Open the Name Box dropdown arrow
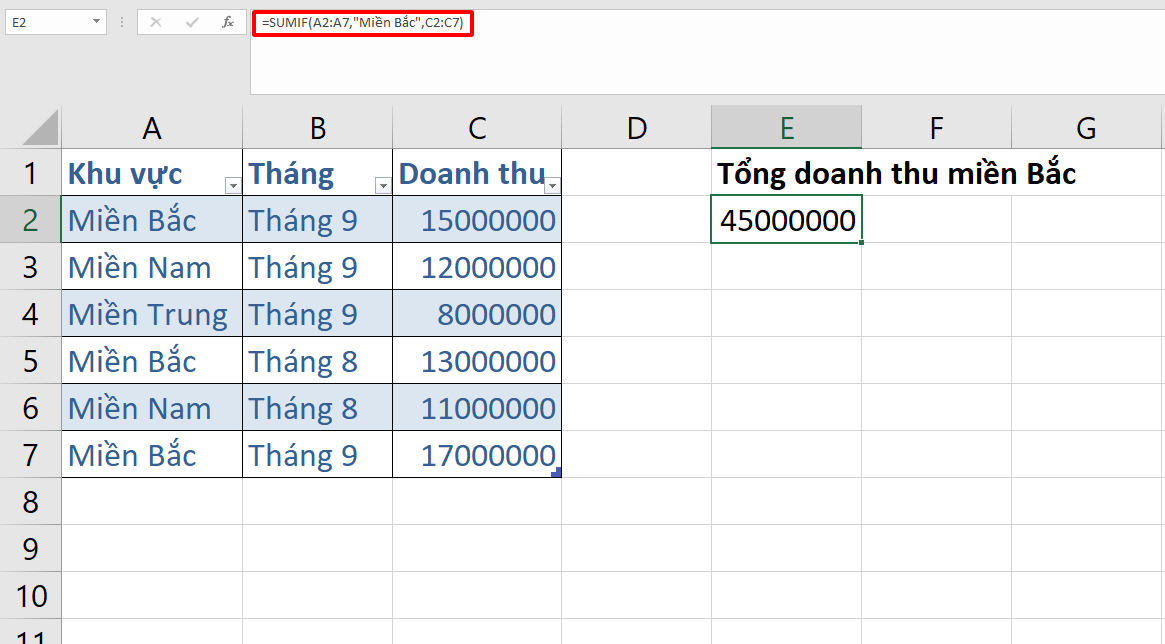1165x644 pixels. [95, 21]
